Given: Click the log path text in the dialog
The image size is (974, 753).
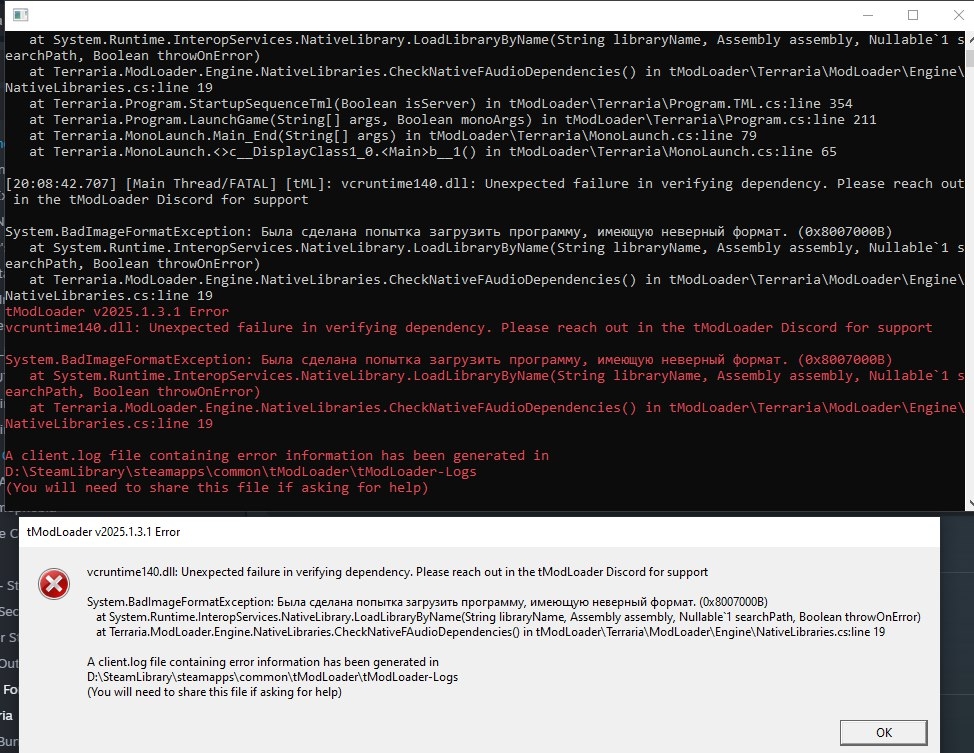Looking at the screenshot, I should click(272, 677).
